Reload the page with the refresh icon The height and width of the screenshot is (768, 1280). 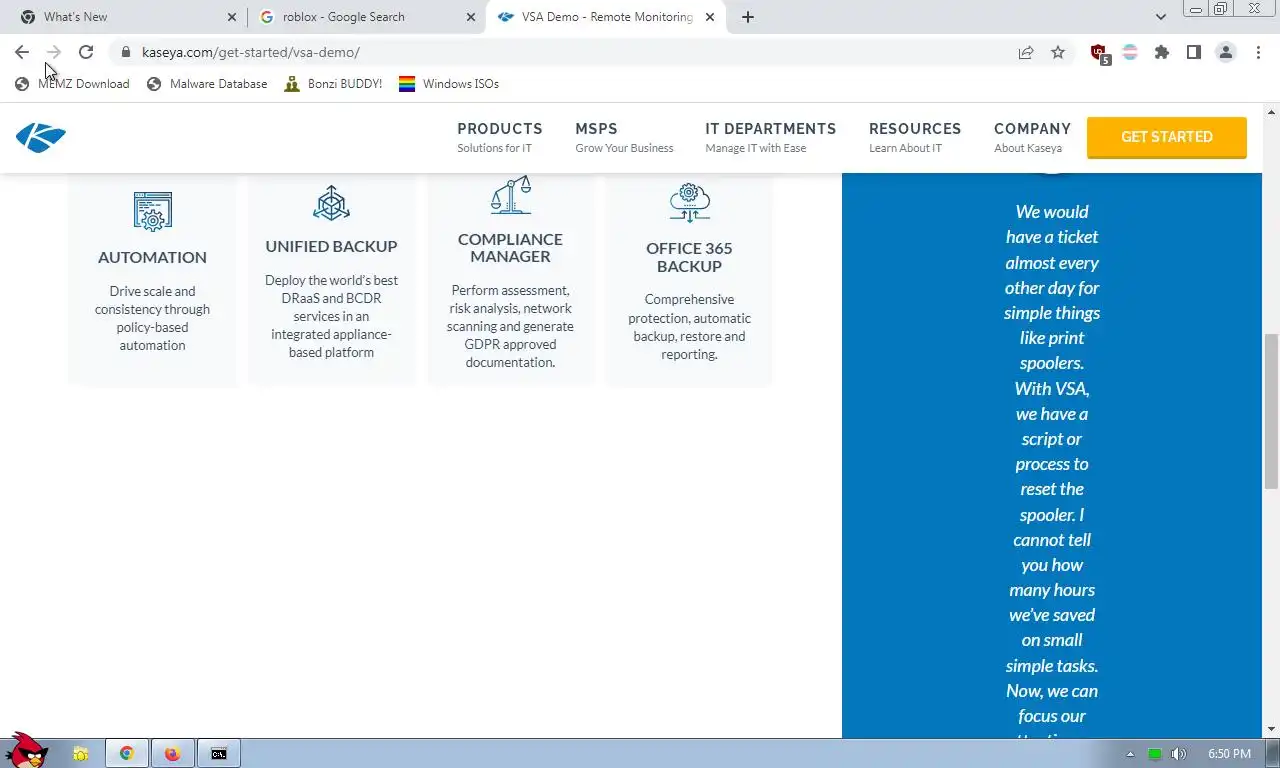pos(86,52)
